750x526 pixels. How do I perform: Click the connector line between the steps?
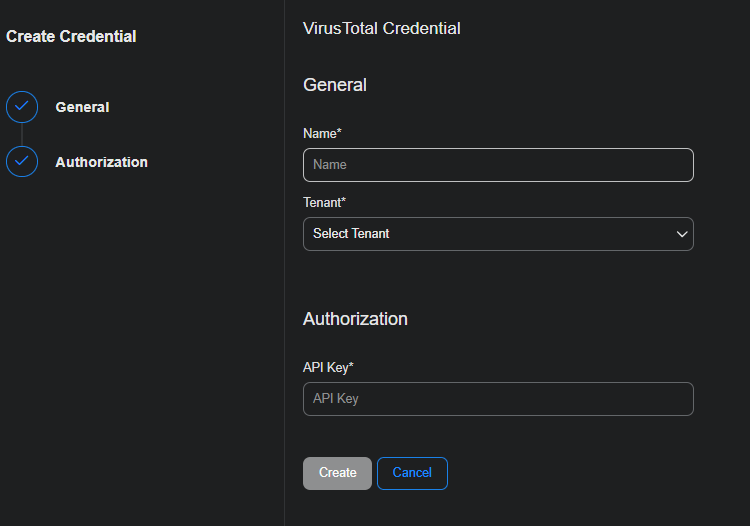(x=22, y=134)
